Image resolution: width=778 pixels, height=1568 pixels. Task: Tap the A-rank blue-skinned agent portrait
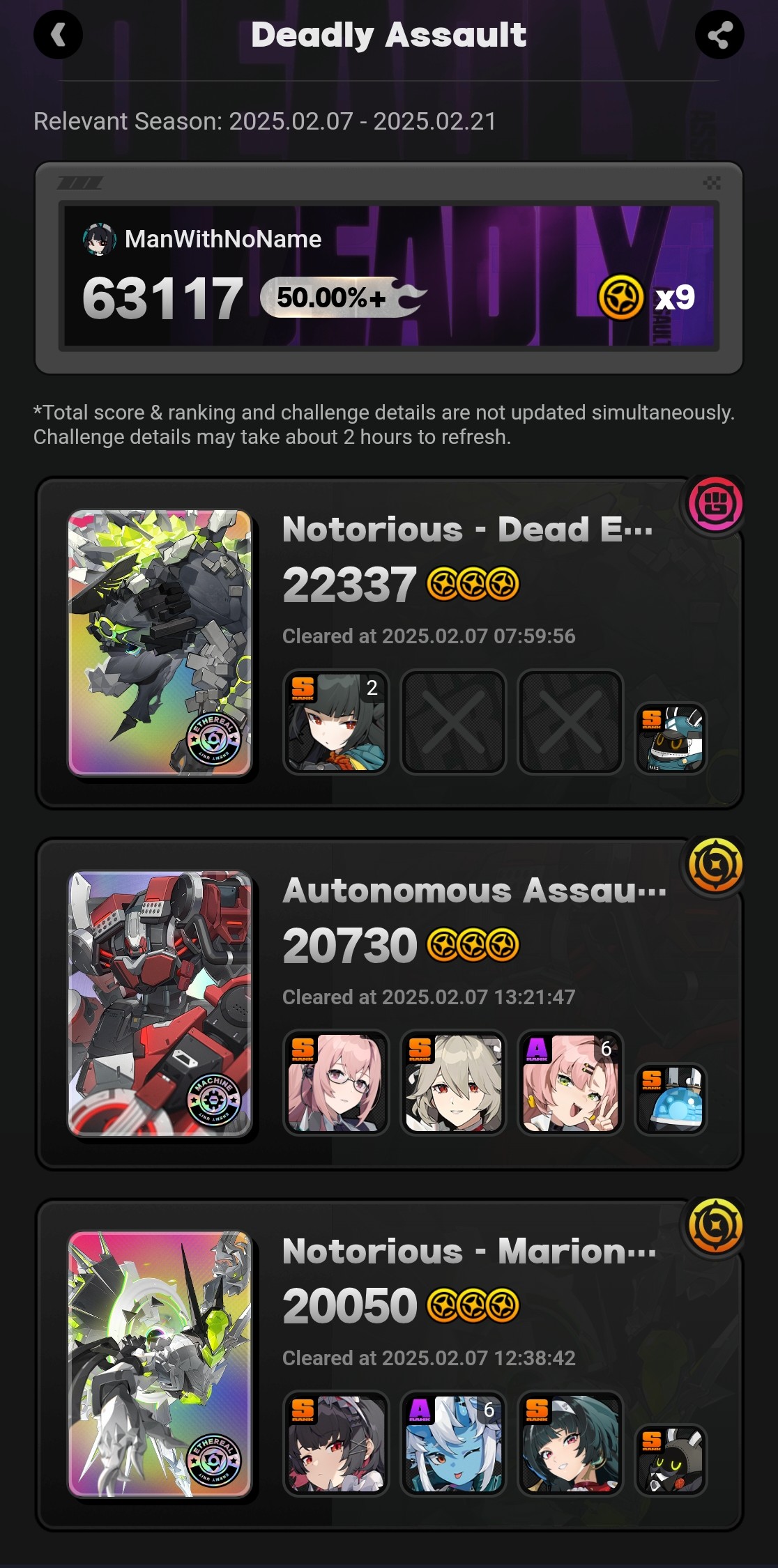(x=453, y=1444)
